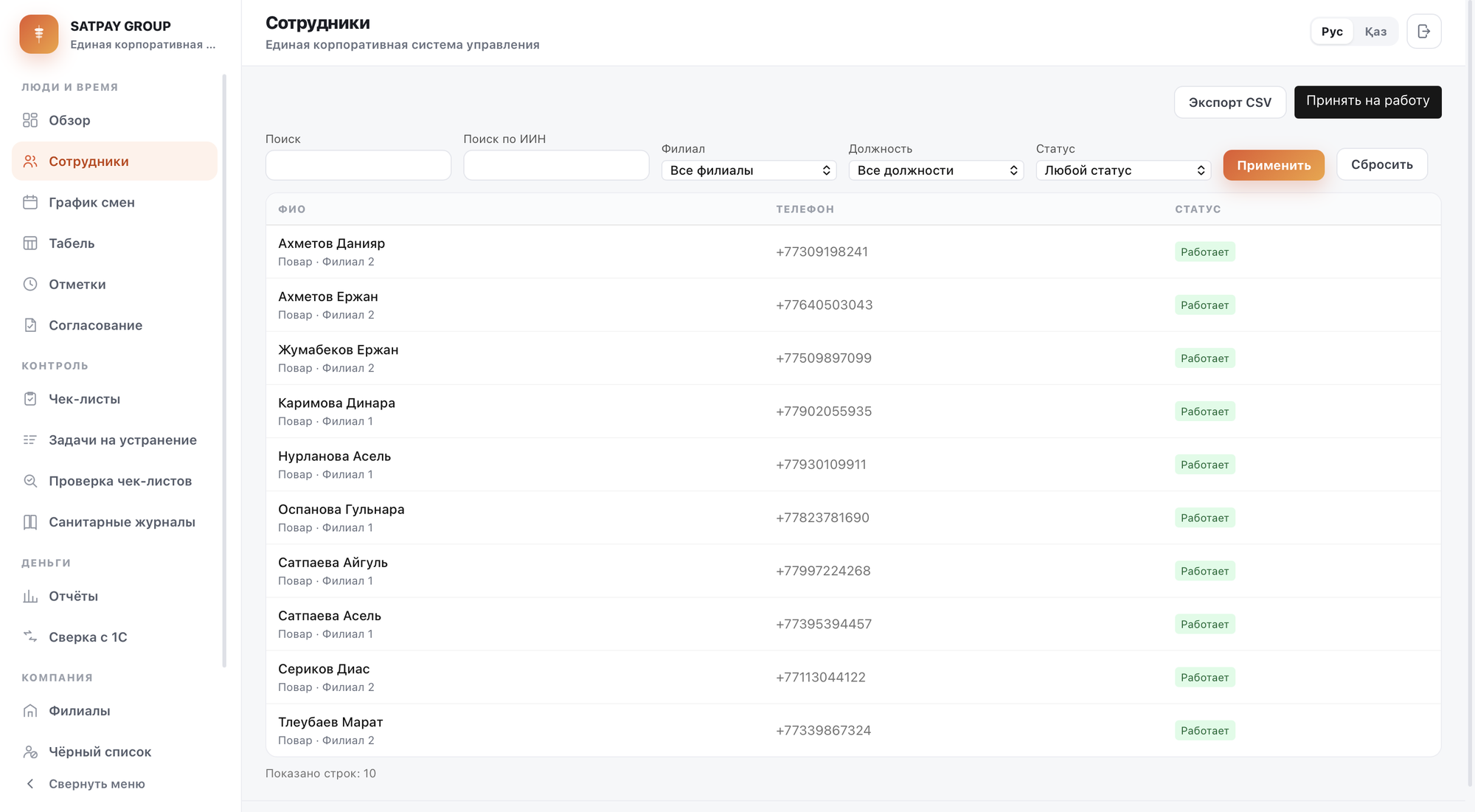
Task: Click the SATPAY GROUP orange logo icon
Action: (x=38, y=34)
